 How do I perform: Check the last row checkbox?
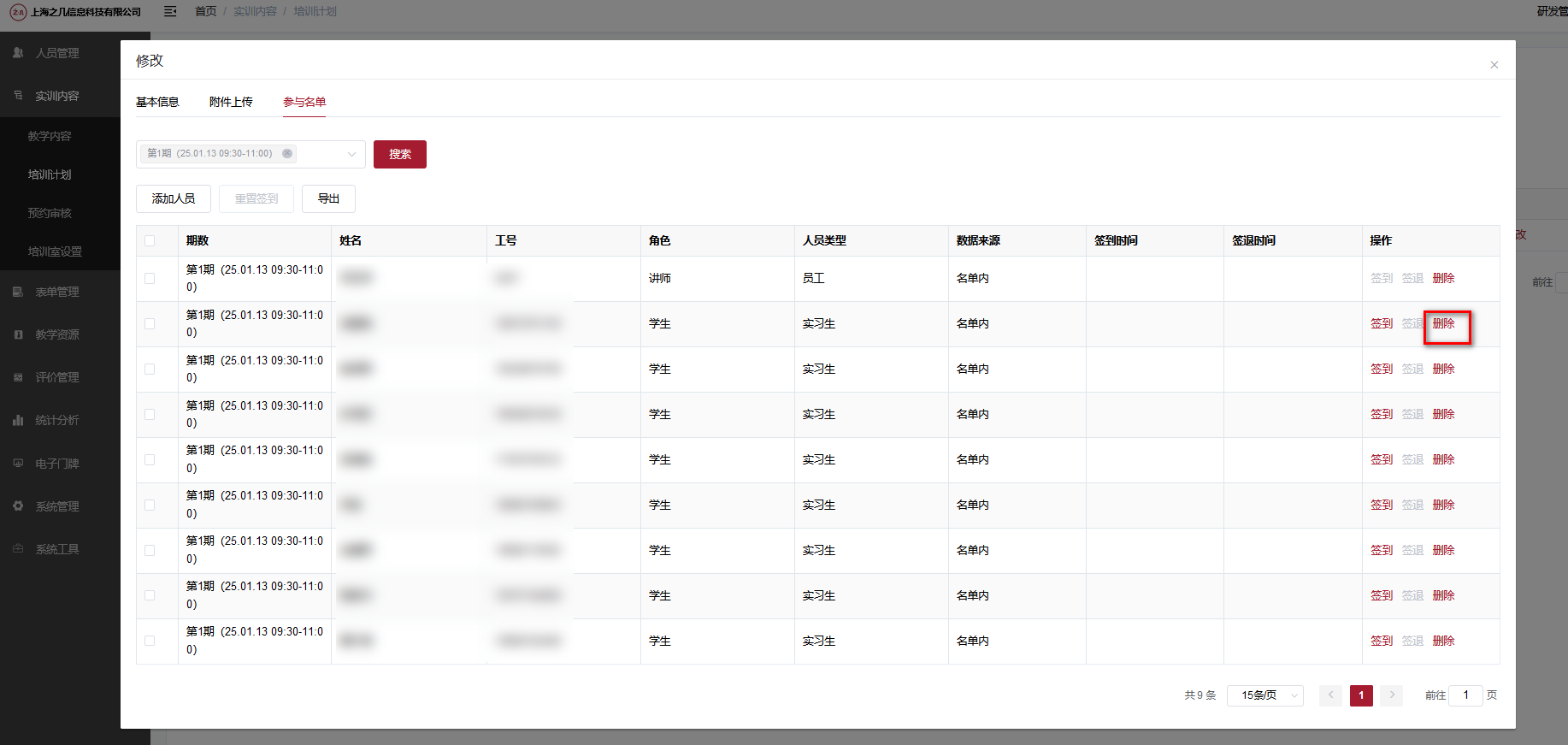click(x=150, y=641)
